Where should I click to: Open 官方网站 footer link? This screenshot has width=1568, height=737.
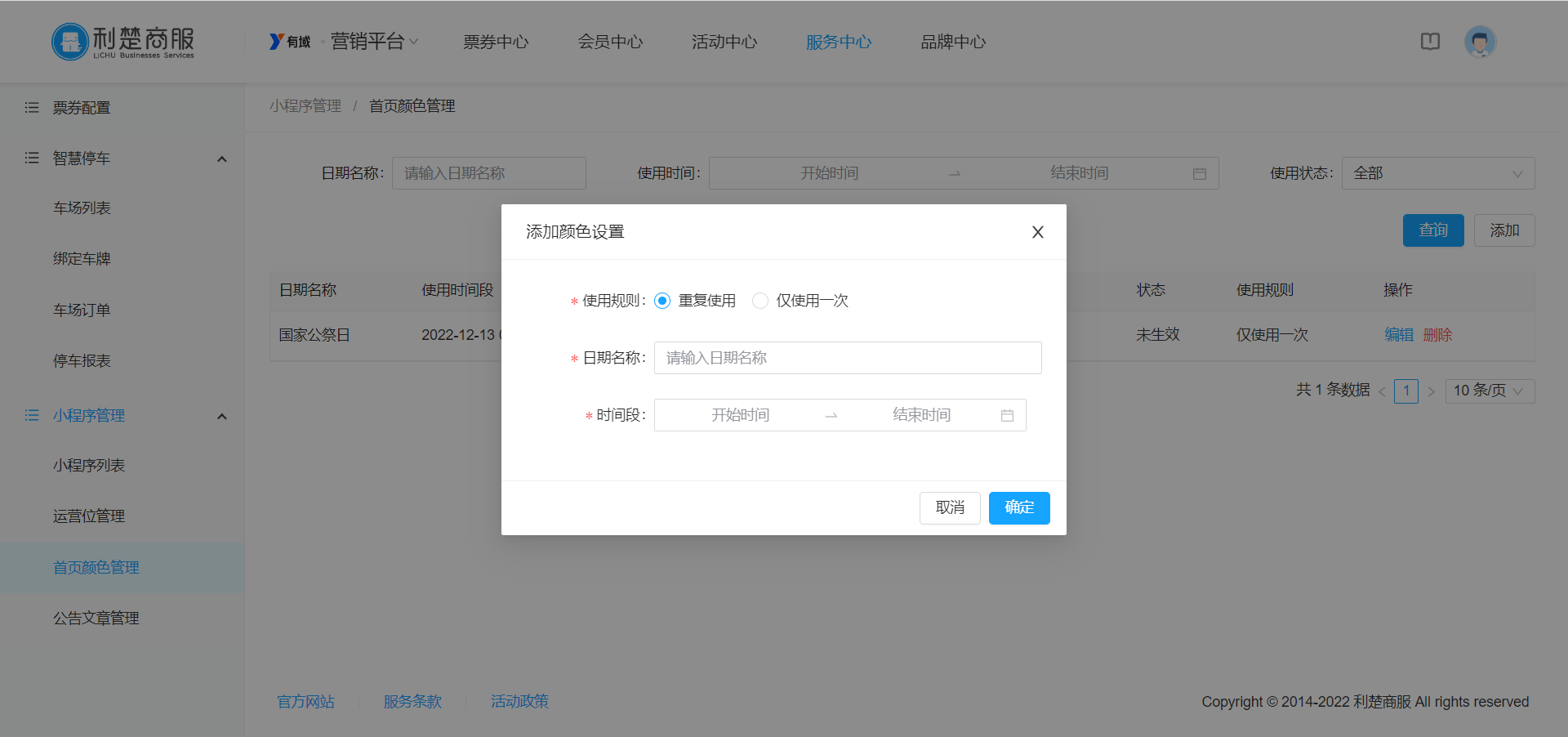[305, 701]
